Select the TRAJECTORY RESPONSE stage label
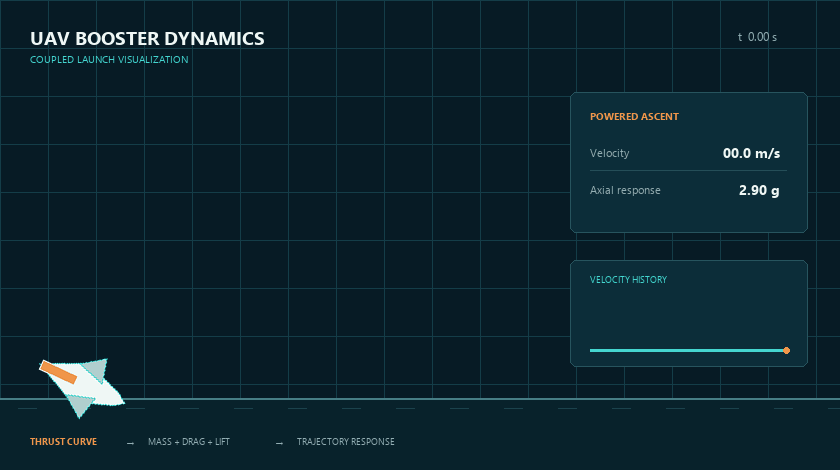Image resolution: width=840 pixels, height=470 pixels. pyautogui.click(x=346, y=442)
